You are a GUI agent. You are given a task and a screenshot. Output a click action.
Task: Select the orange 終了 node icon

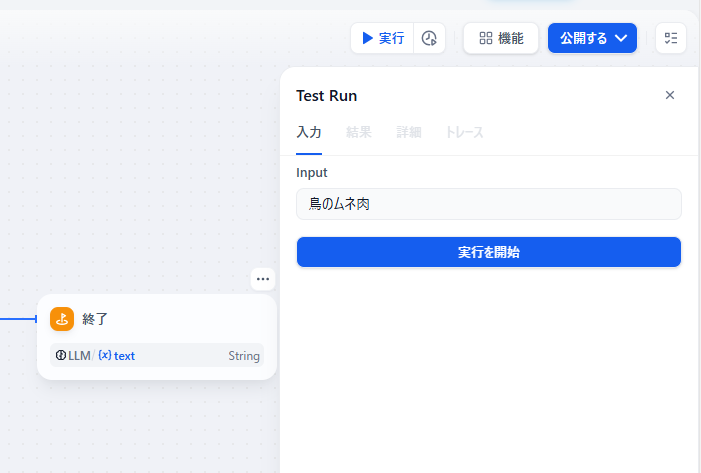pyautogui.click(x=62, y=319)
